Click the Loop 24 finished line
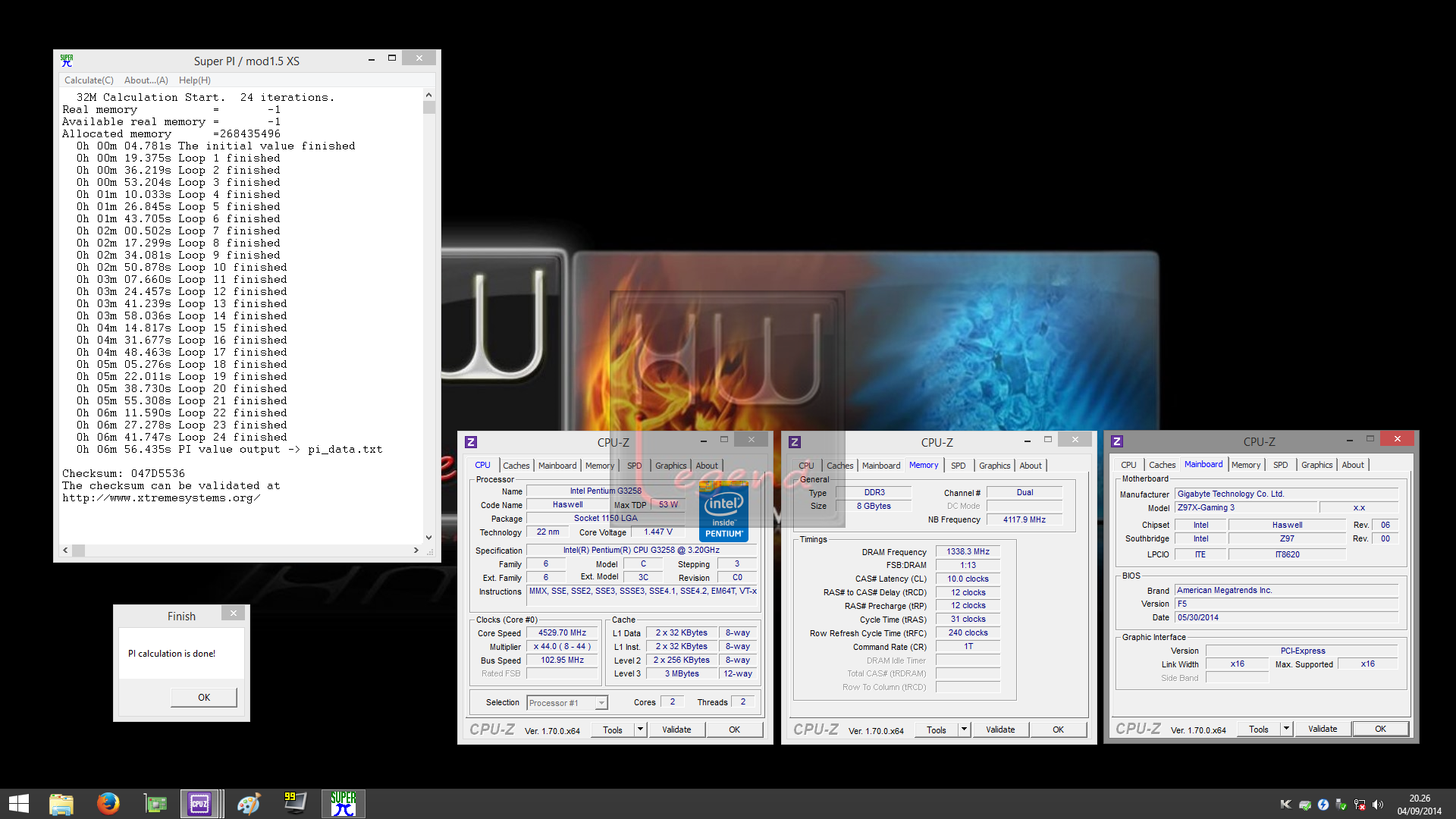 181,437
